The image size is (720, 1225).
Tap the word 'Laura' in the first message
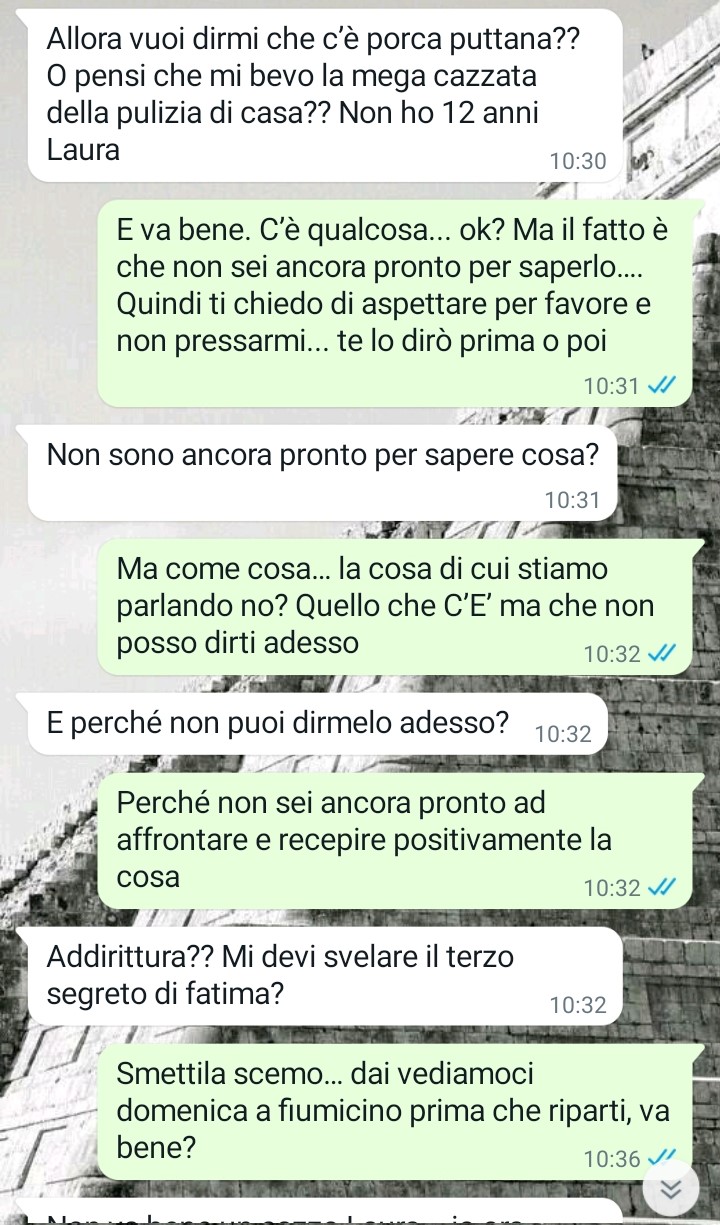coord(83,152)
